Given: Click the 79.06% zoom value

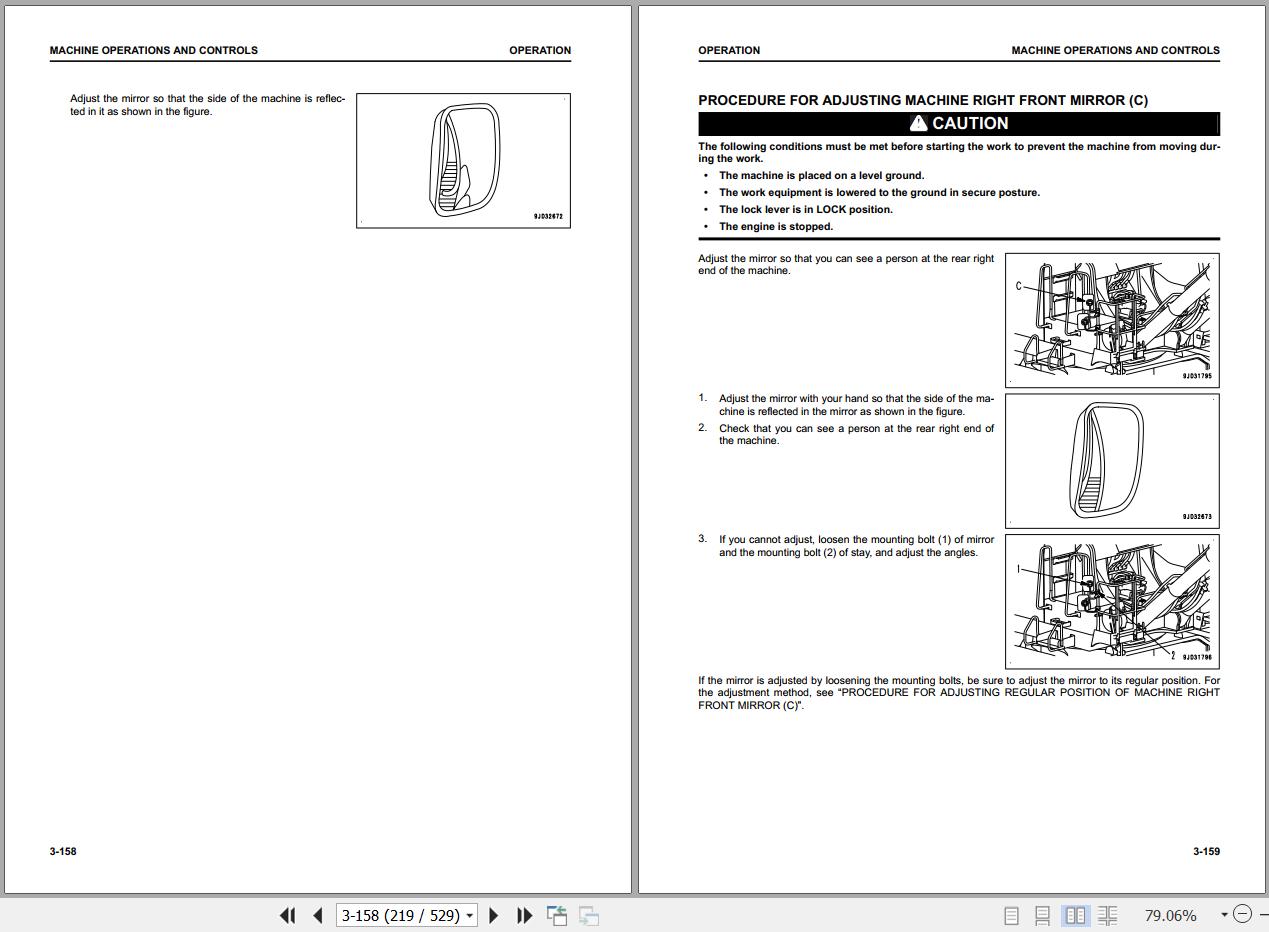Looking at the screenshot, I should tap(1170, 915).
